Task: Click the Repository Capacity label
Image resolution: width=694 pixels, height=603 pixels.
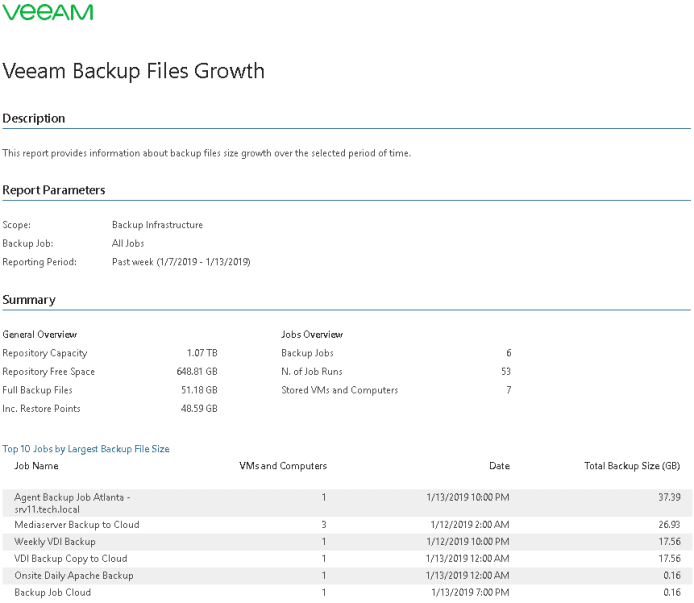Action: [x=45, y=353]
